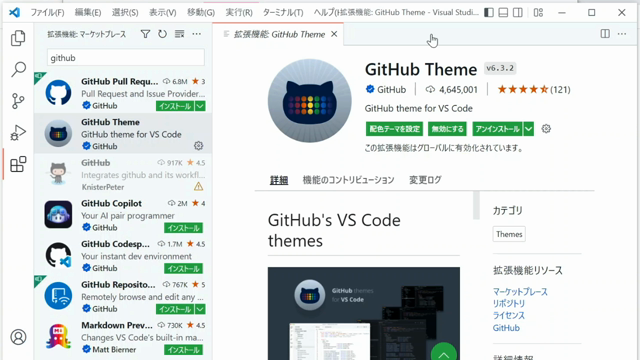Switch to 機能のコントリビューション tab
The width and height of the screenshot is (640, 360).
(348, 180)
